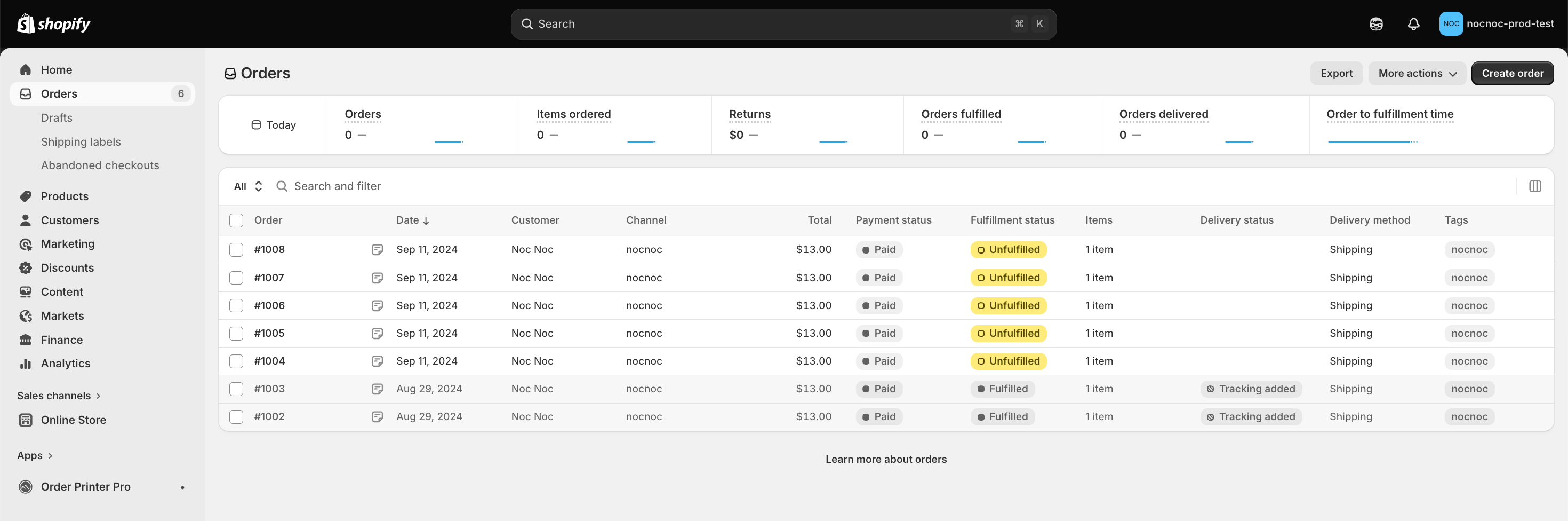Toggle the select-all orders checkbox
Viewport: 1568px width, 521px height.
(236, 220)
